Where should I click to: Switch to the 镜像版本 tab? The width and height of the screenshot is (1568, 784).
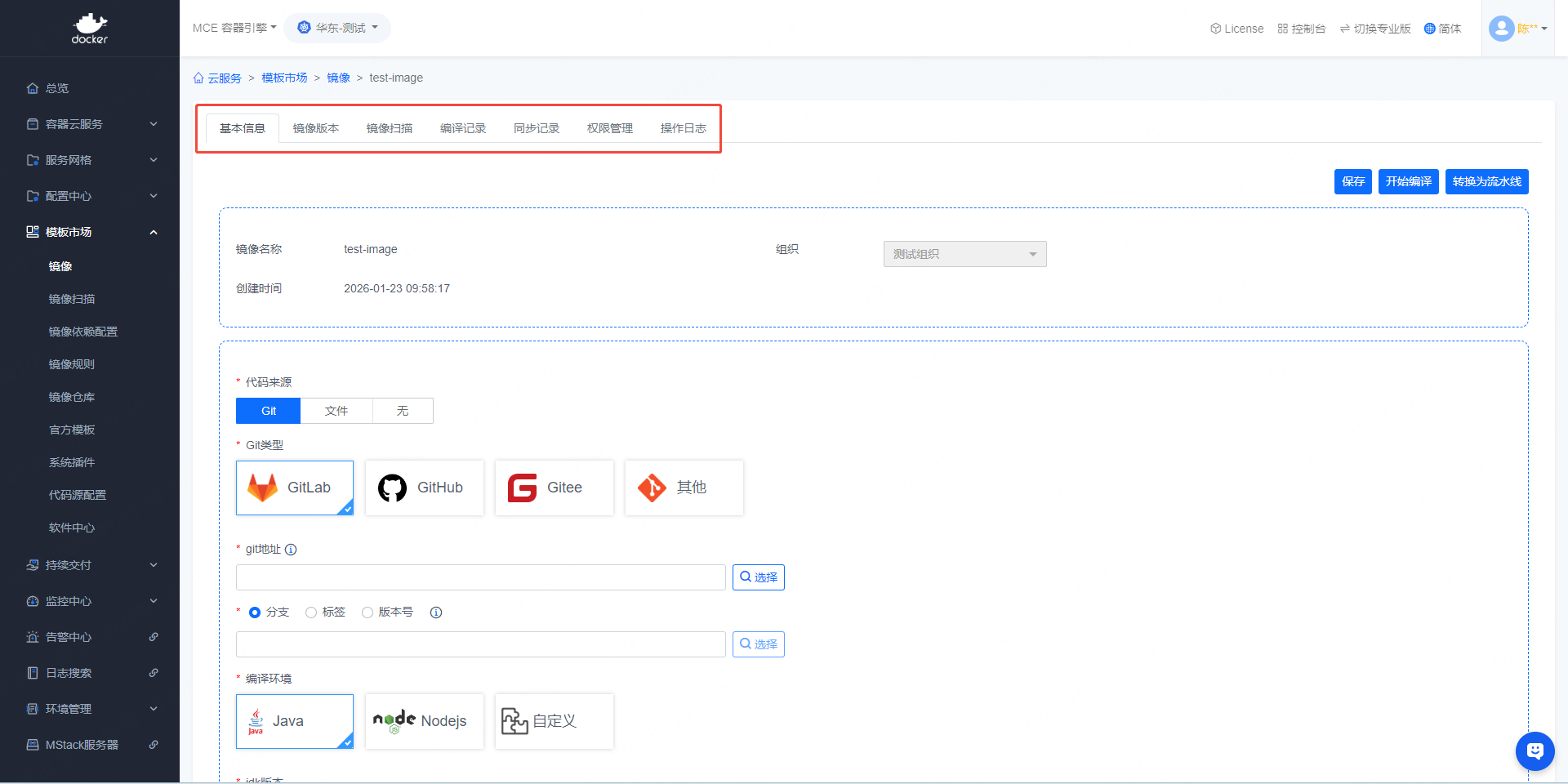(315, 128)
